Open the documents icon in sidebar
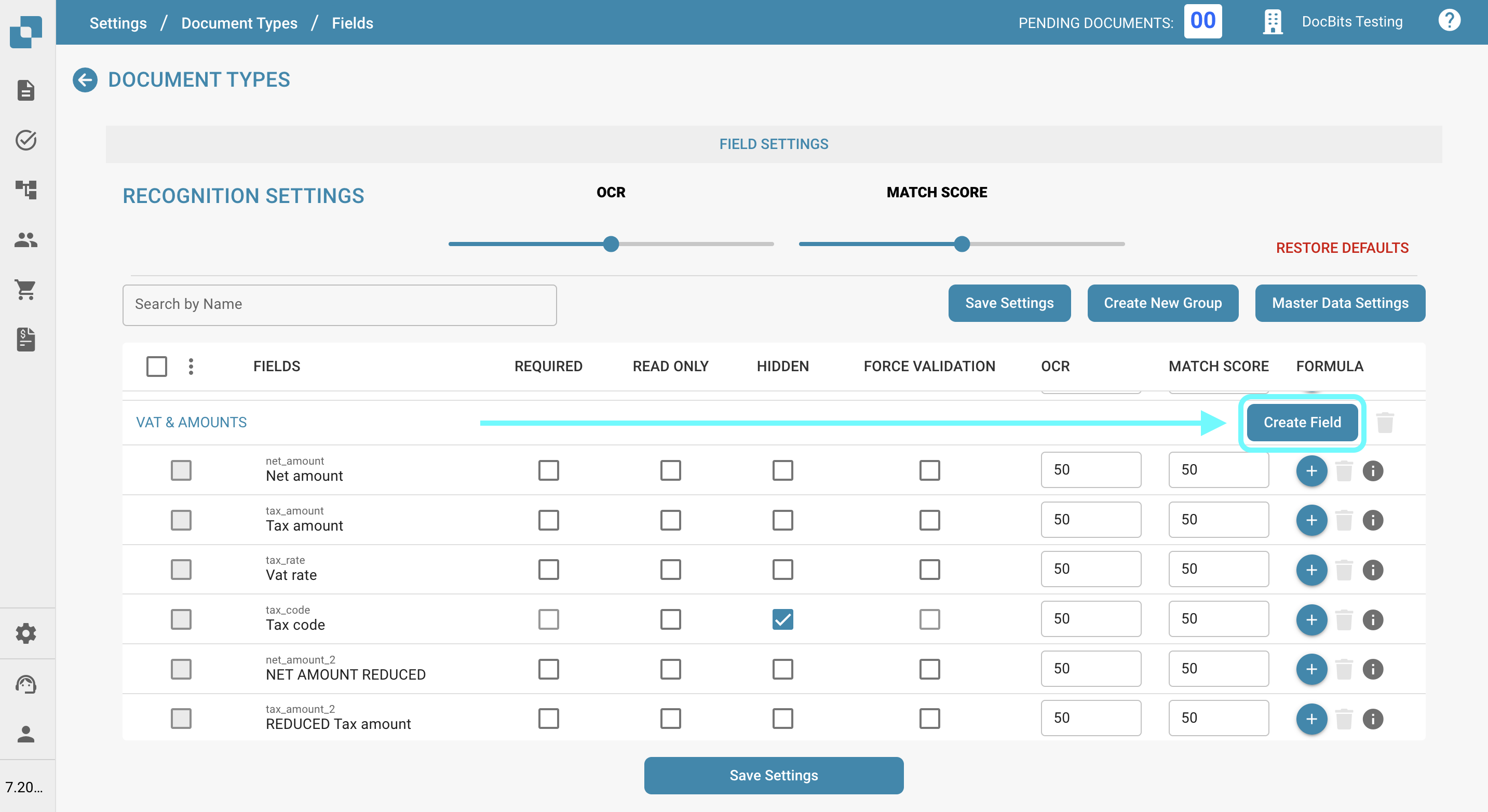This screenshot has width=1488, height=812. (26, 90)
